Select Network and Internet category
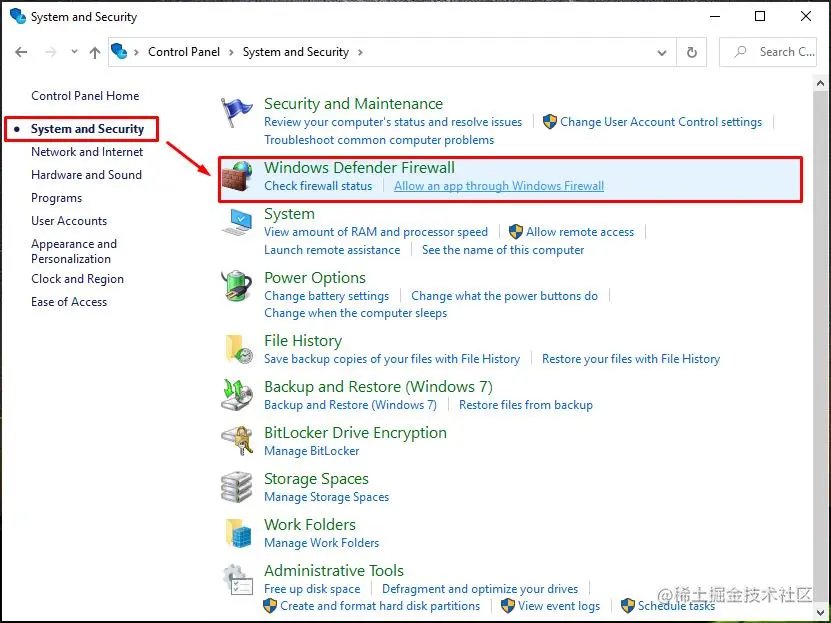Image resolution: width=831 pixels, height=623 pixels. pos(87,152)
